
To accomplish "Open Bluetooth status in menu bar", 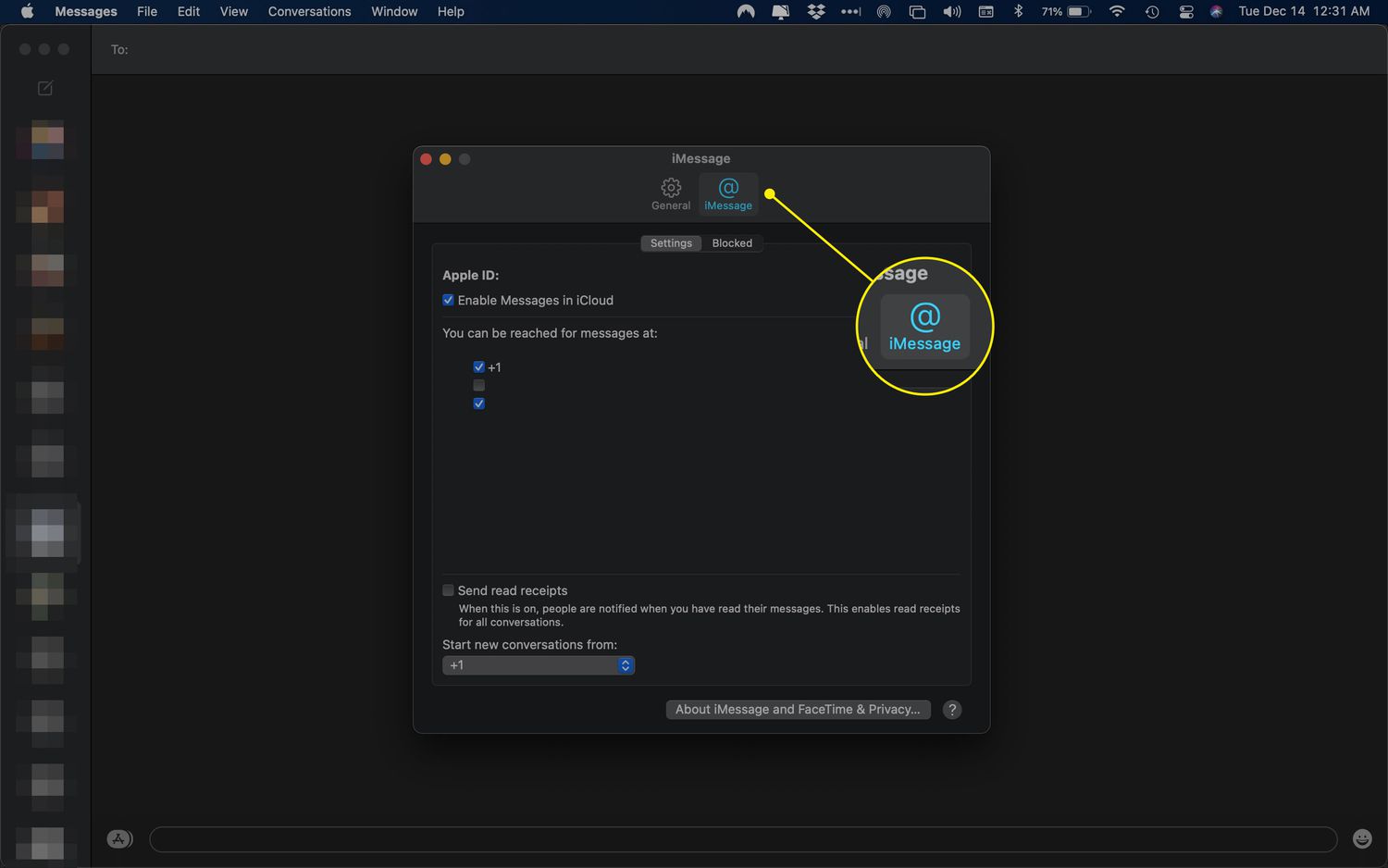I will pyautogui.click(x=1018, y=12).
